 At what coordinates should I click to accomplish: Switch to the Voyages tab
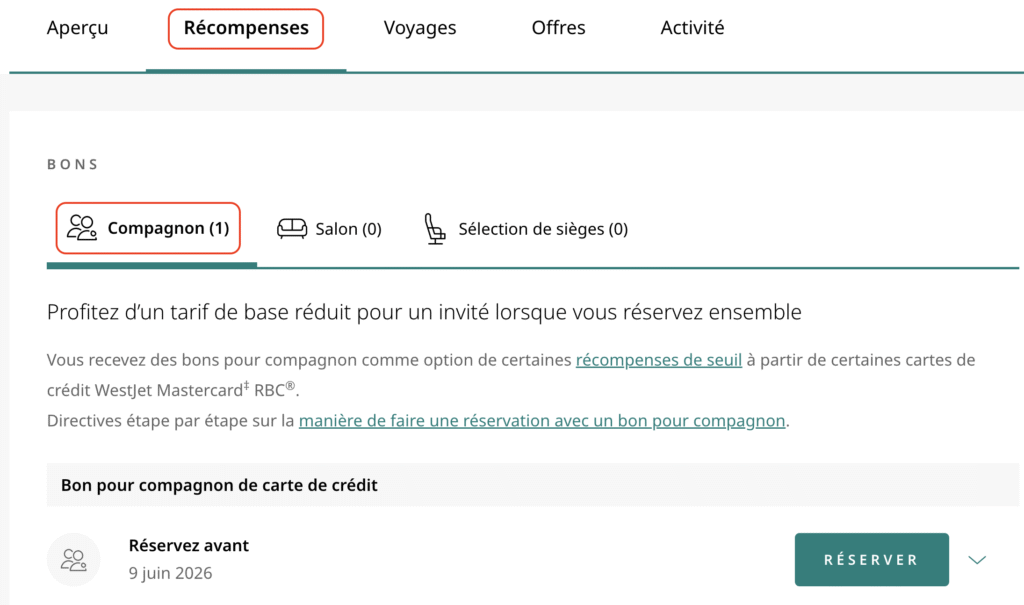[x=420, y=28]
